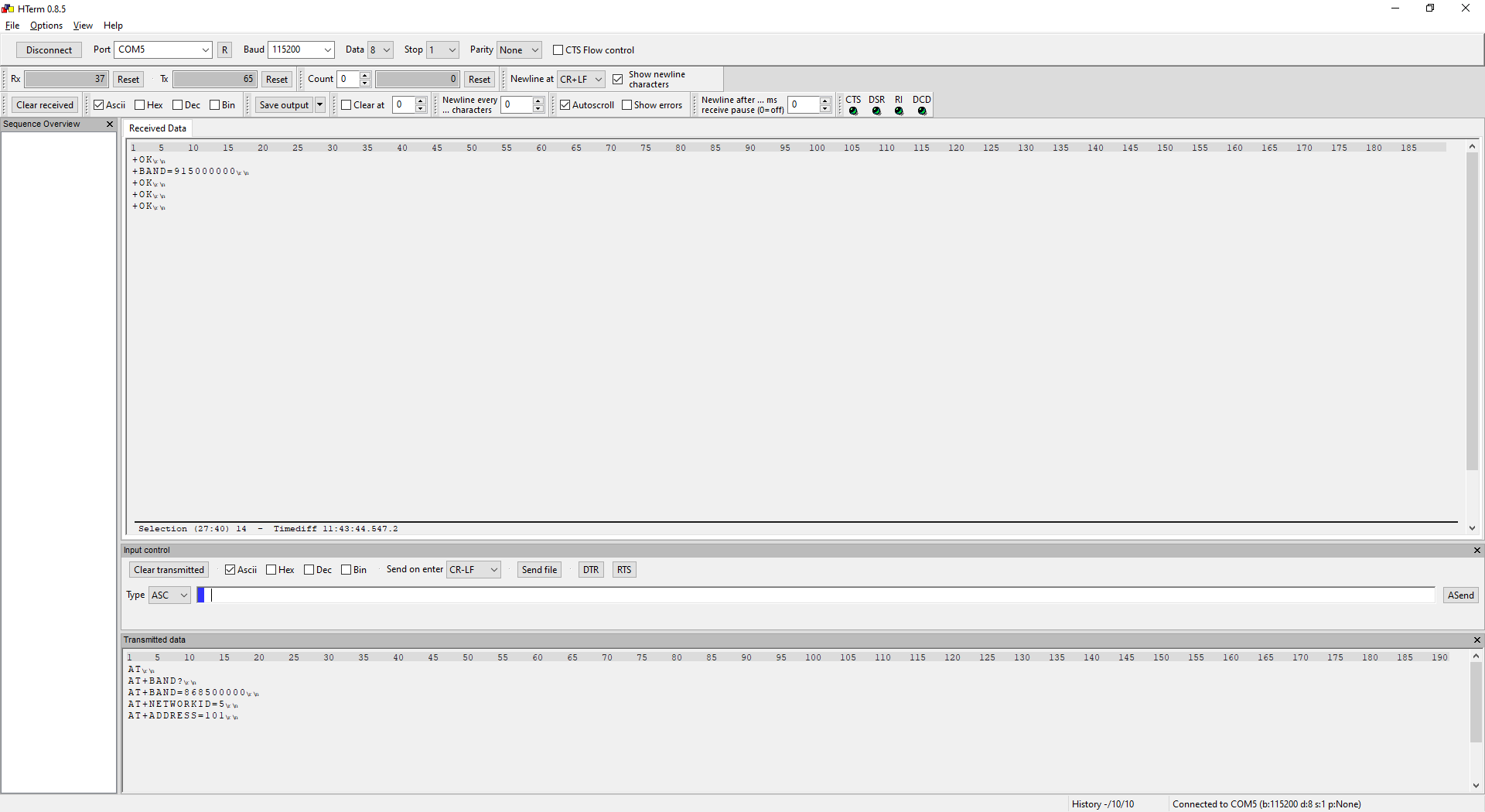
Task: Open the Send on enter dropdown
Action: (493, 569)
